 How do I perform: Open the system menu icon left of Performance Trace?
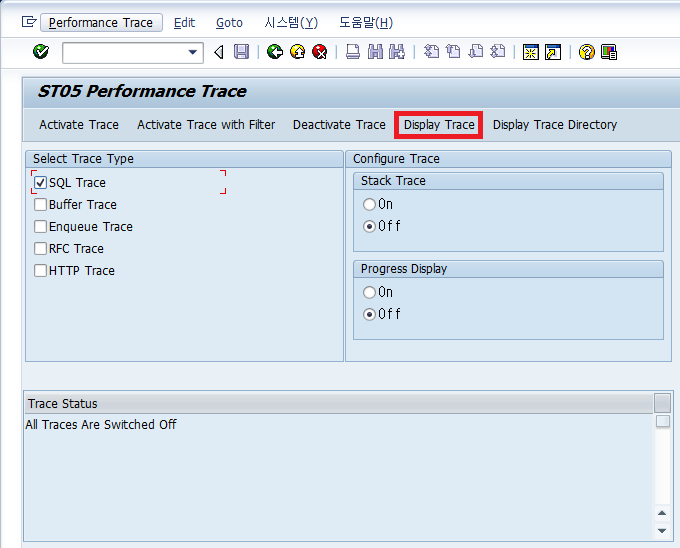click(x=29, y=22)
